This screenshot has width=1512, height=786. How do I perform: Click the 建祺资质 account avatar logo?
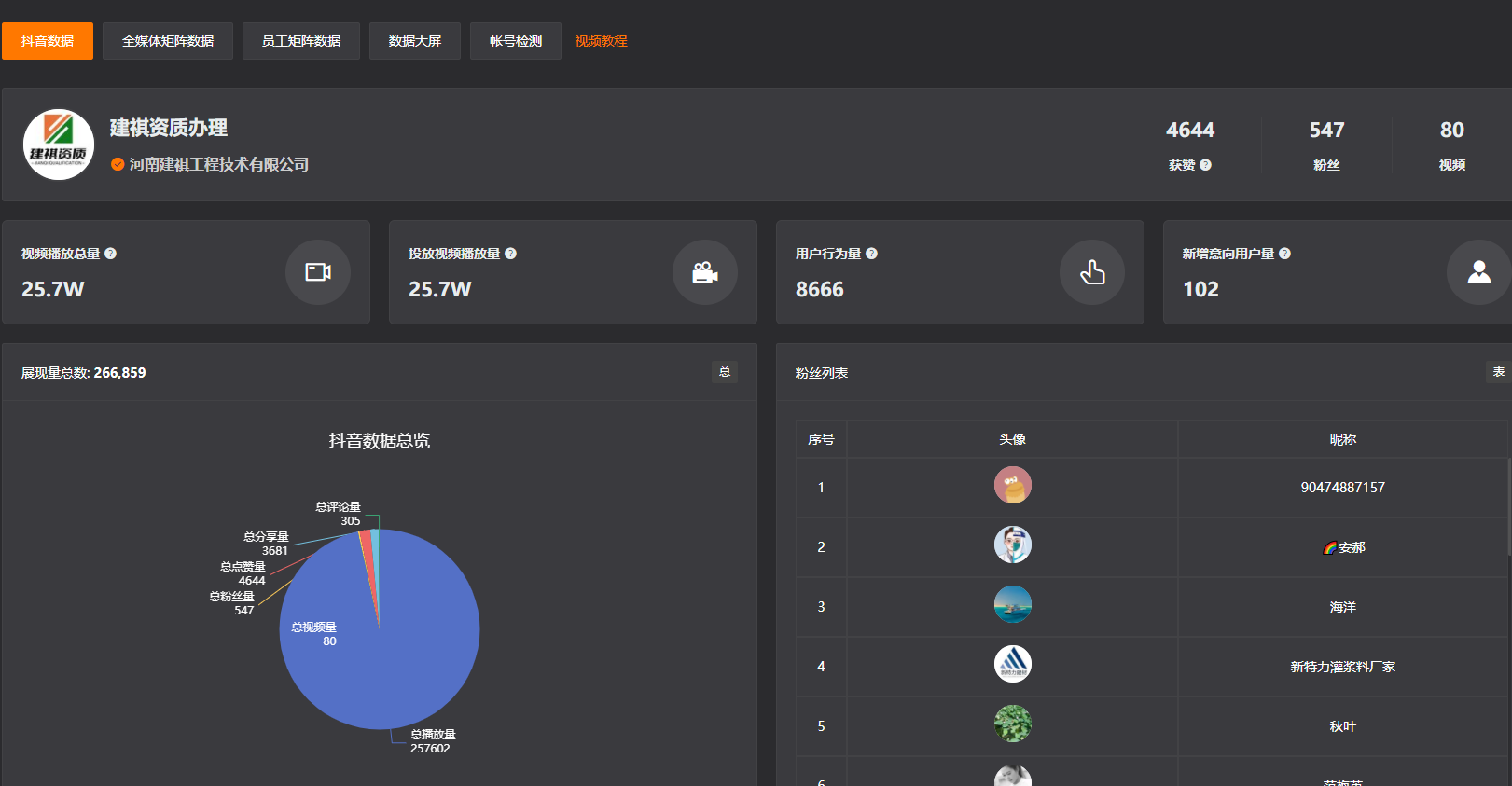(59, 145)
